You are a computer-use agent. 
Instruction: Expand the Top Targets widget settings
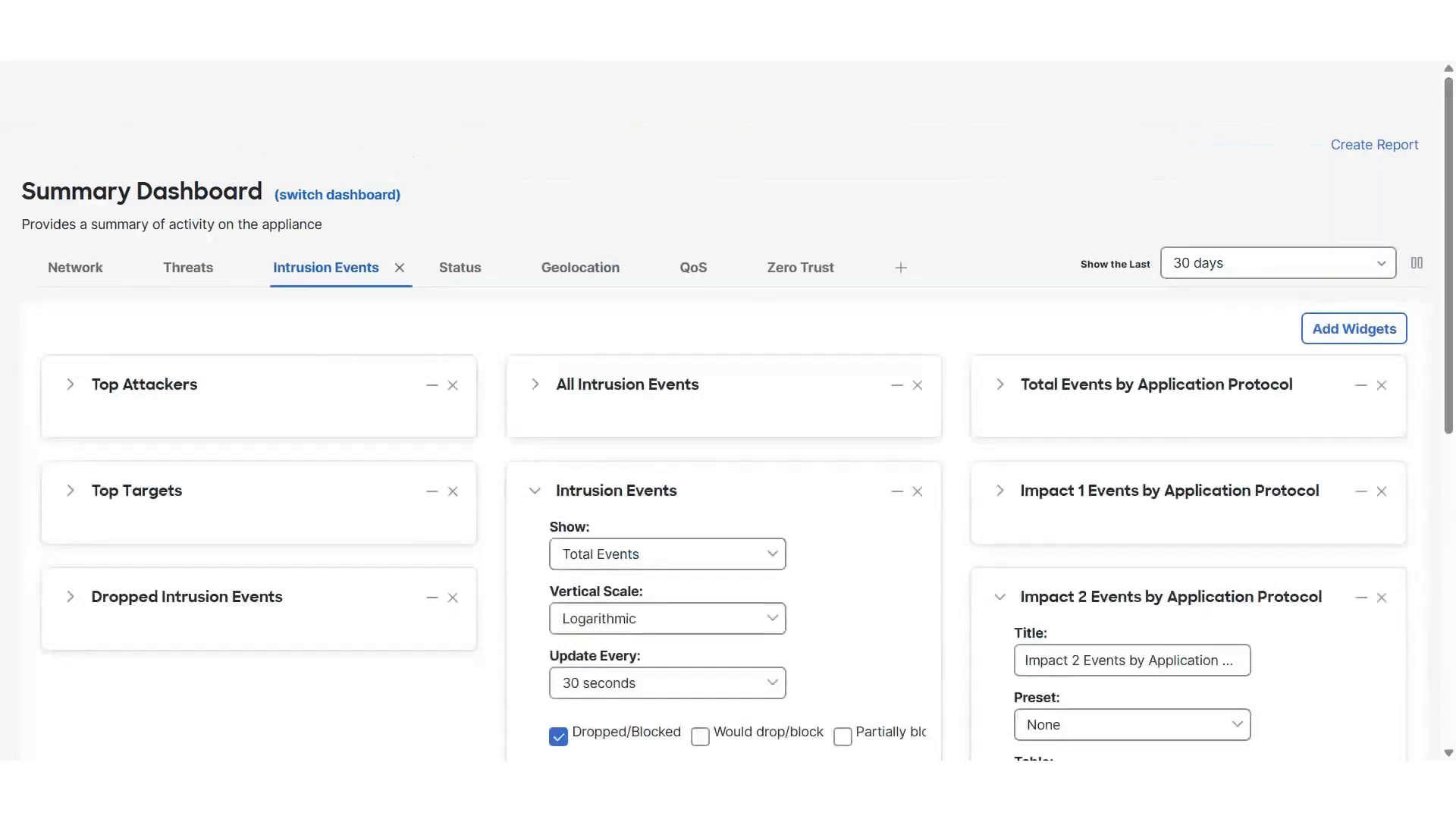(x=71, y=491)
